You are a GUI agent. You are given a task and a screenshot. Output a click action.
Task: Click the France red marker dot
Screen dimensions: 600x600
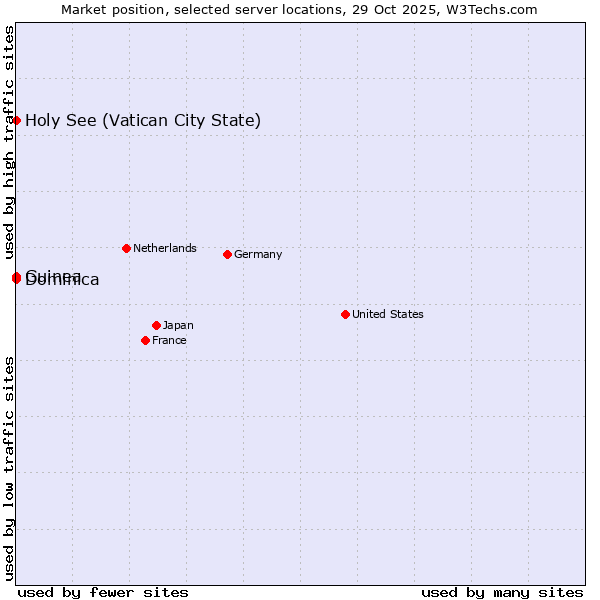pyautogui.click(x=145, y=340)
